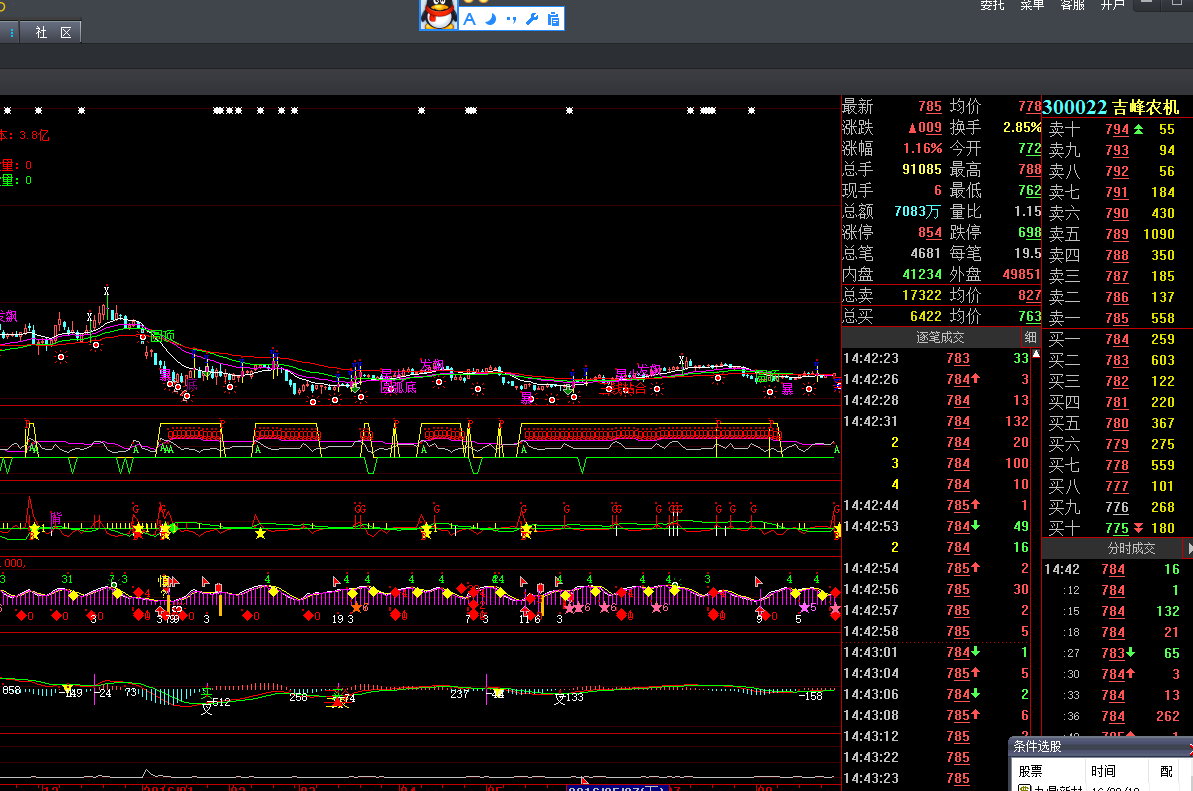
Task: Select the tick trade row at 14:42:31
Action: click(x=936, y=421)
